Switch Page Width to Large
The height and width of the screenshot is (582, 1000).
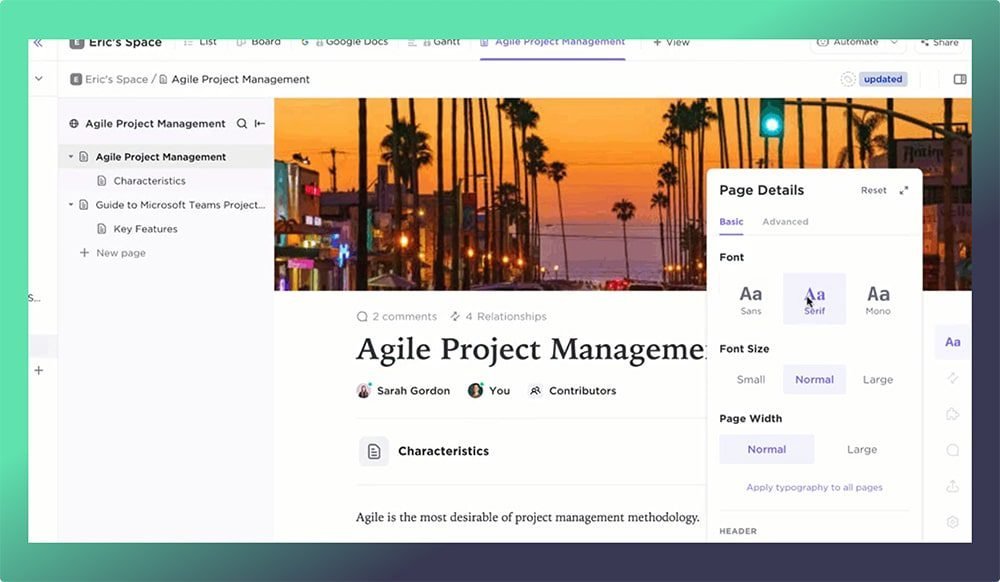coord(861,449)
